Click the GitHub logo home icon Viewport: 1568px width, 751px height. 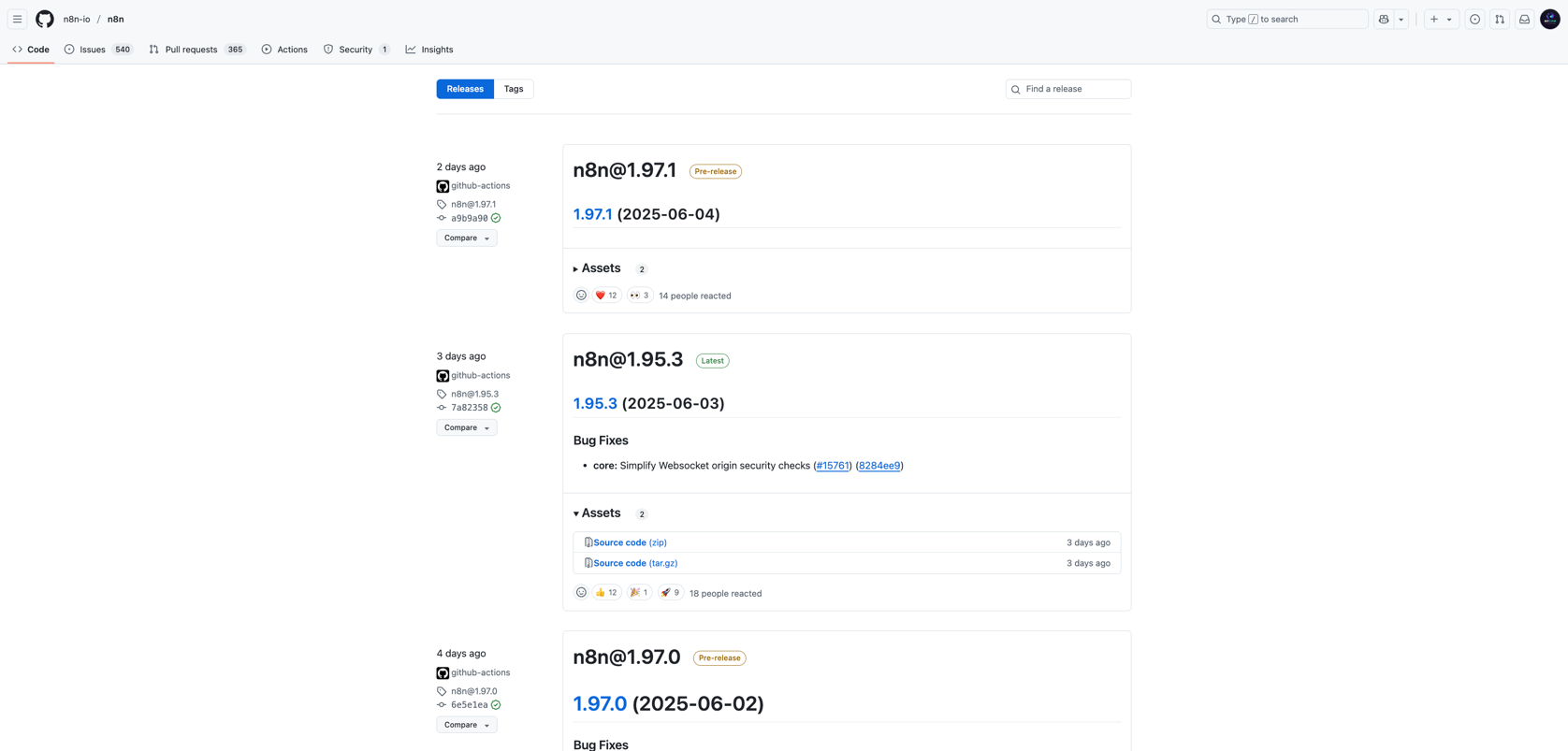[45, 19]
